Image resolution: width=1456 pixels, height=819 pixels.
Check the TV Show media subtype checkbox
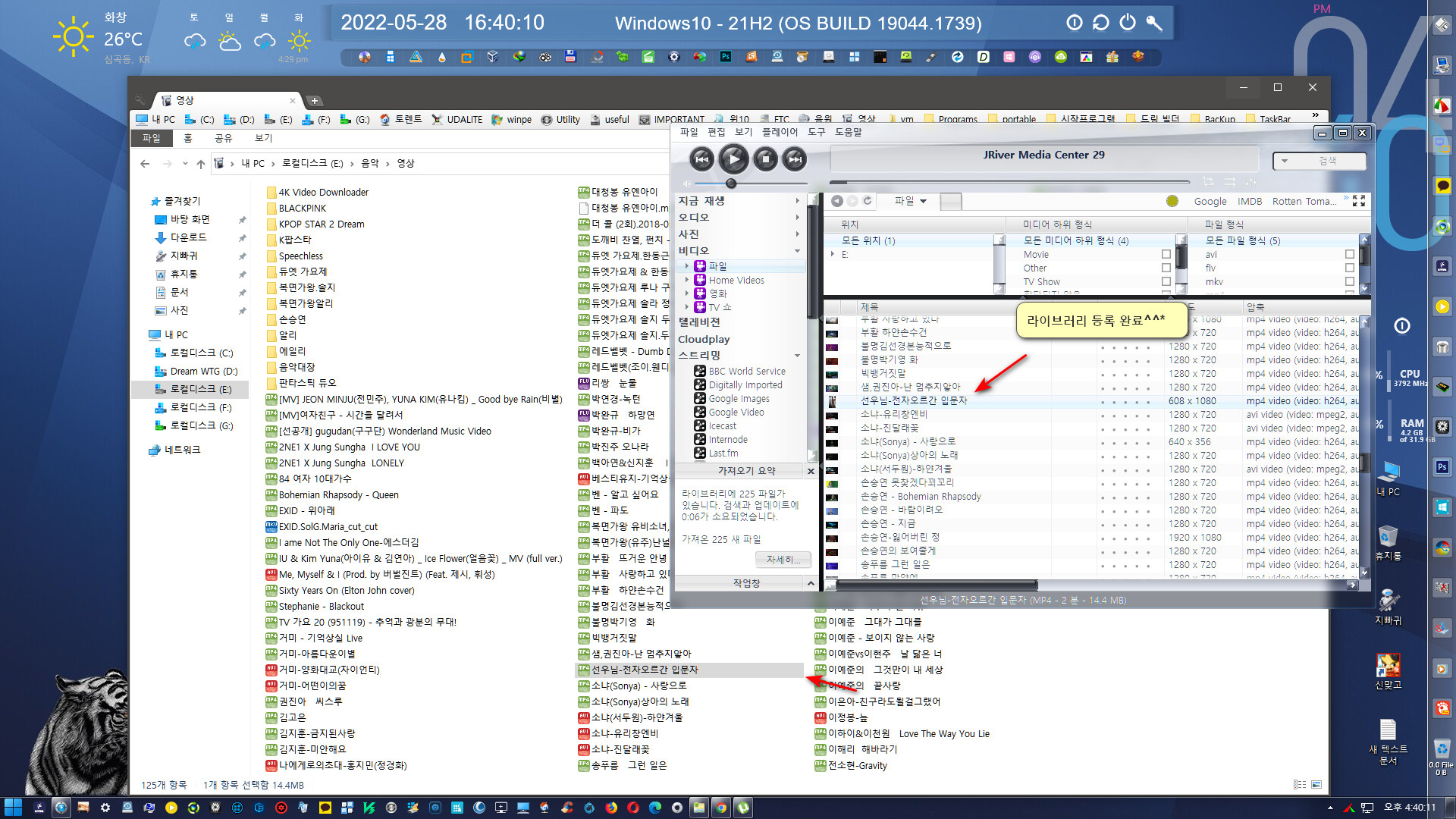tap(1166, 281)
